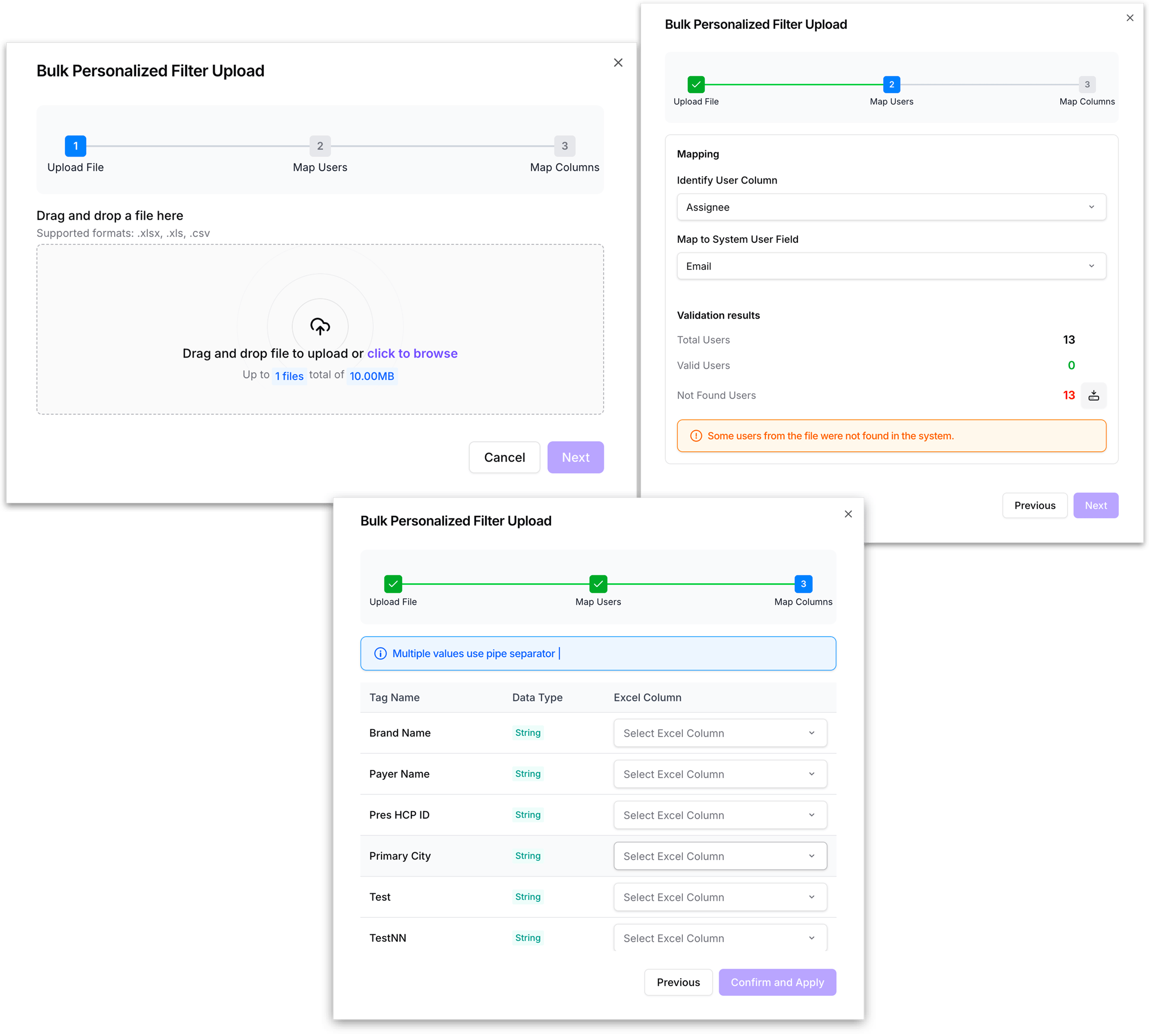Open Excel Column dropdown for TestNN
Screen dimensions: 1149x1036
tap(720, 937)
